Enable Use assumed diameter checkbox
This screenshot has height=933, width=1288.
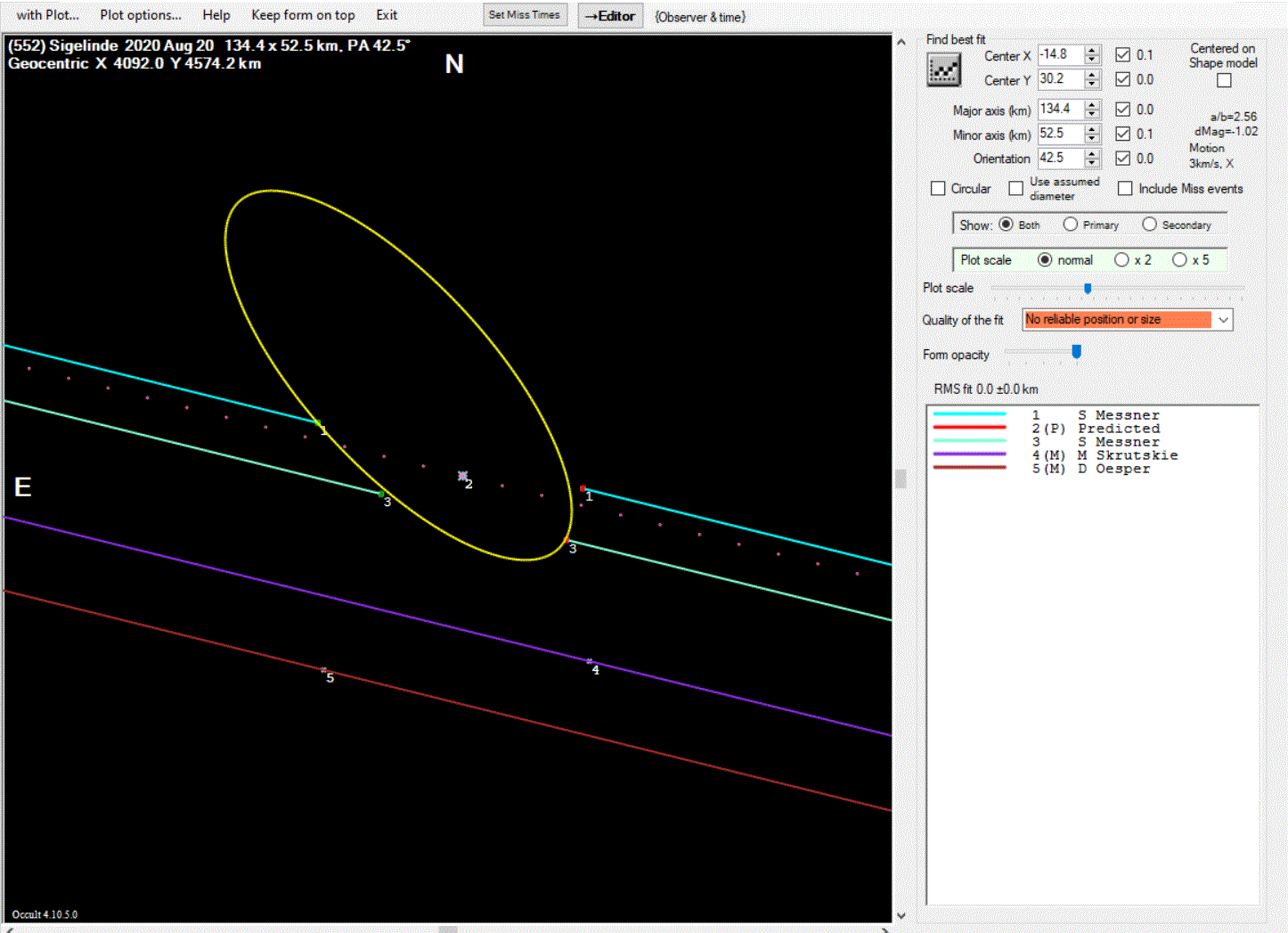click(1015, 189)
